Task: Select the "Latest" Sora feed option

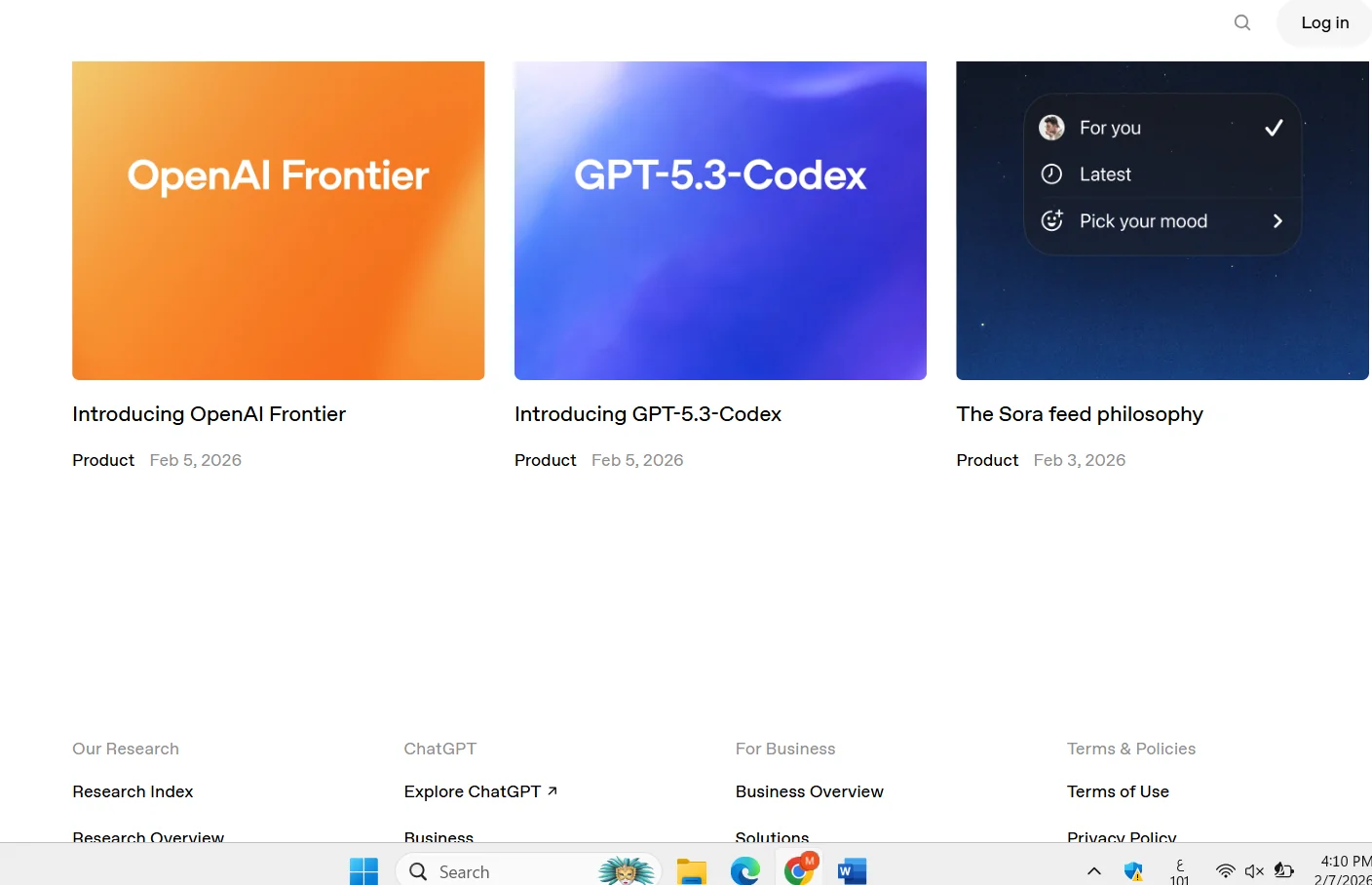Action: coord(1105,173)
